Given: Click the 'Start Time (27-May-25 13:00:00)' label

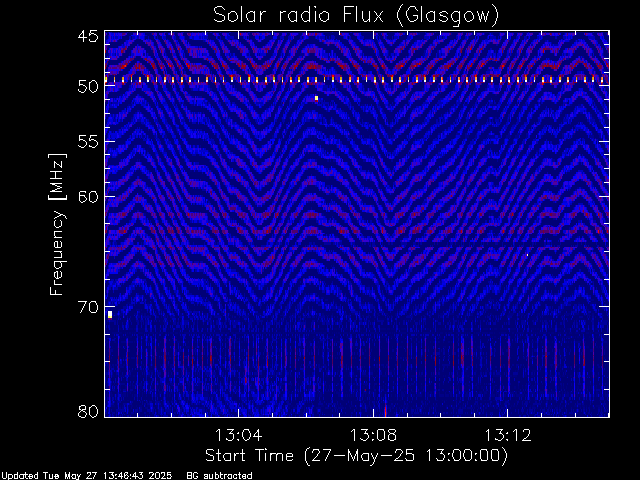Looking at the screenshot, I should click(356, 456).
